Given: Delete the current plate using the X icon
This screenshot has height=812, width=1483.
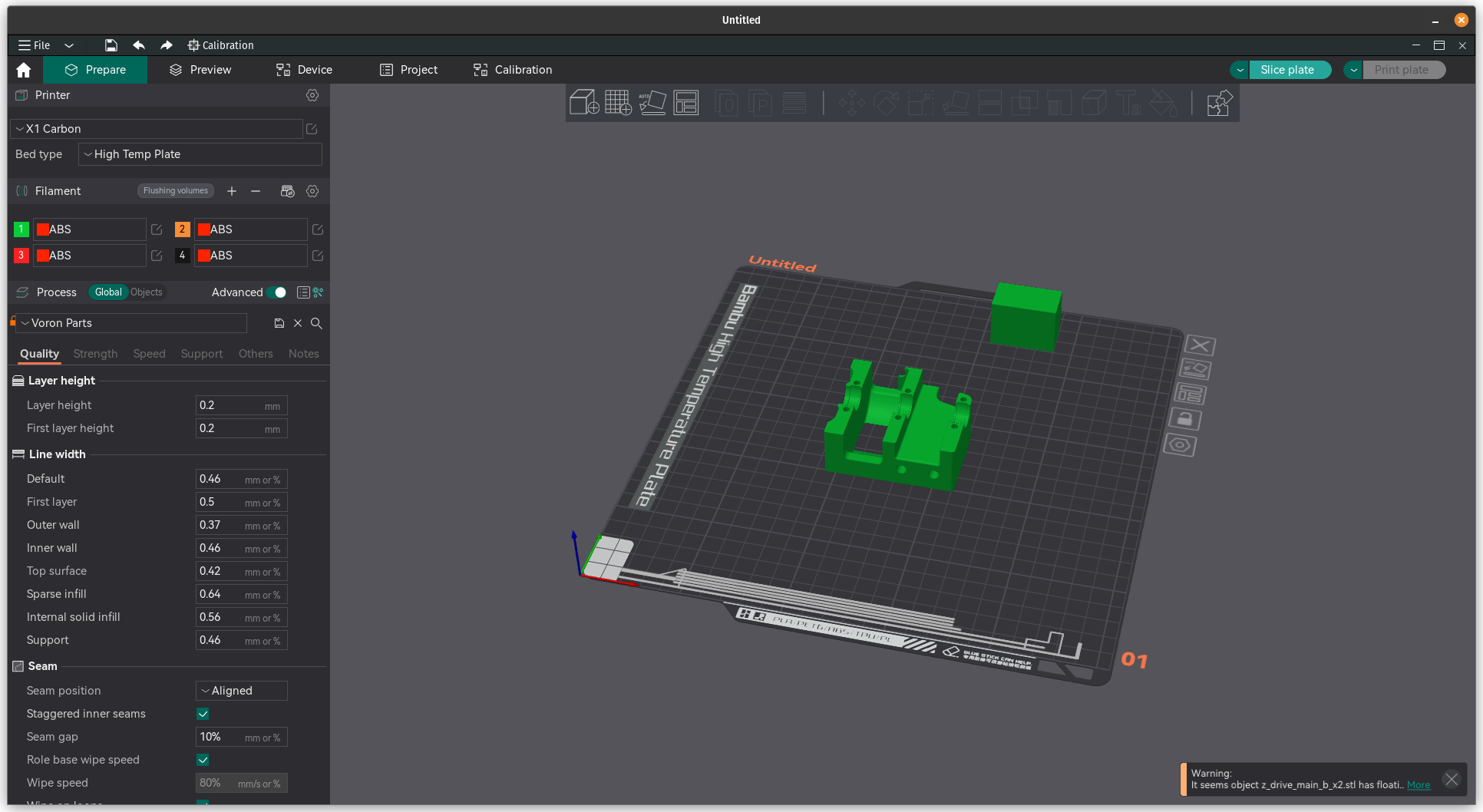Looking at the screenshot, I should (1199, 345).
